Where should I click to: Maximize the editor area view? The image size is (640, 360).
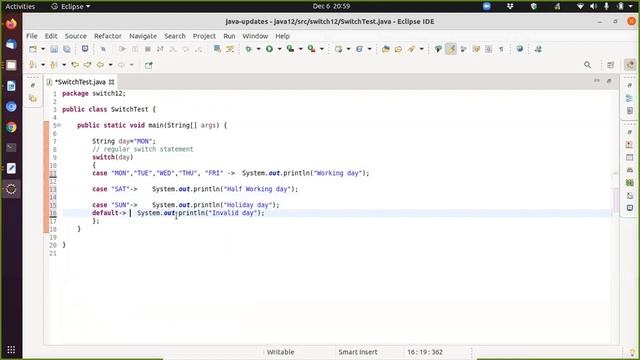(609, 80)
